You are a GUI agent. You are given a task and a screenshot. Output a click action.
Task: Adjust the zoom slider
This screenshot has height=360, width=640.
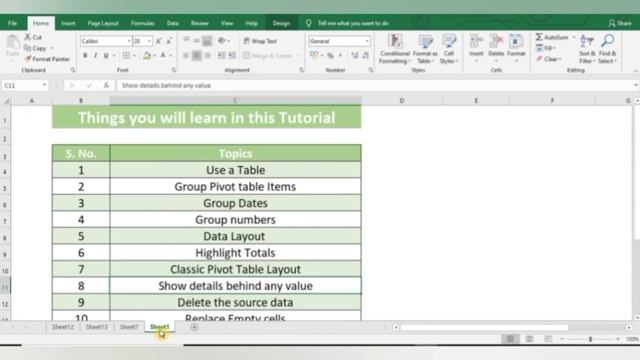(x=590, y=339)
